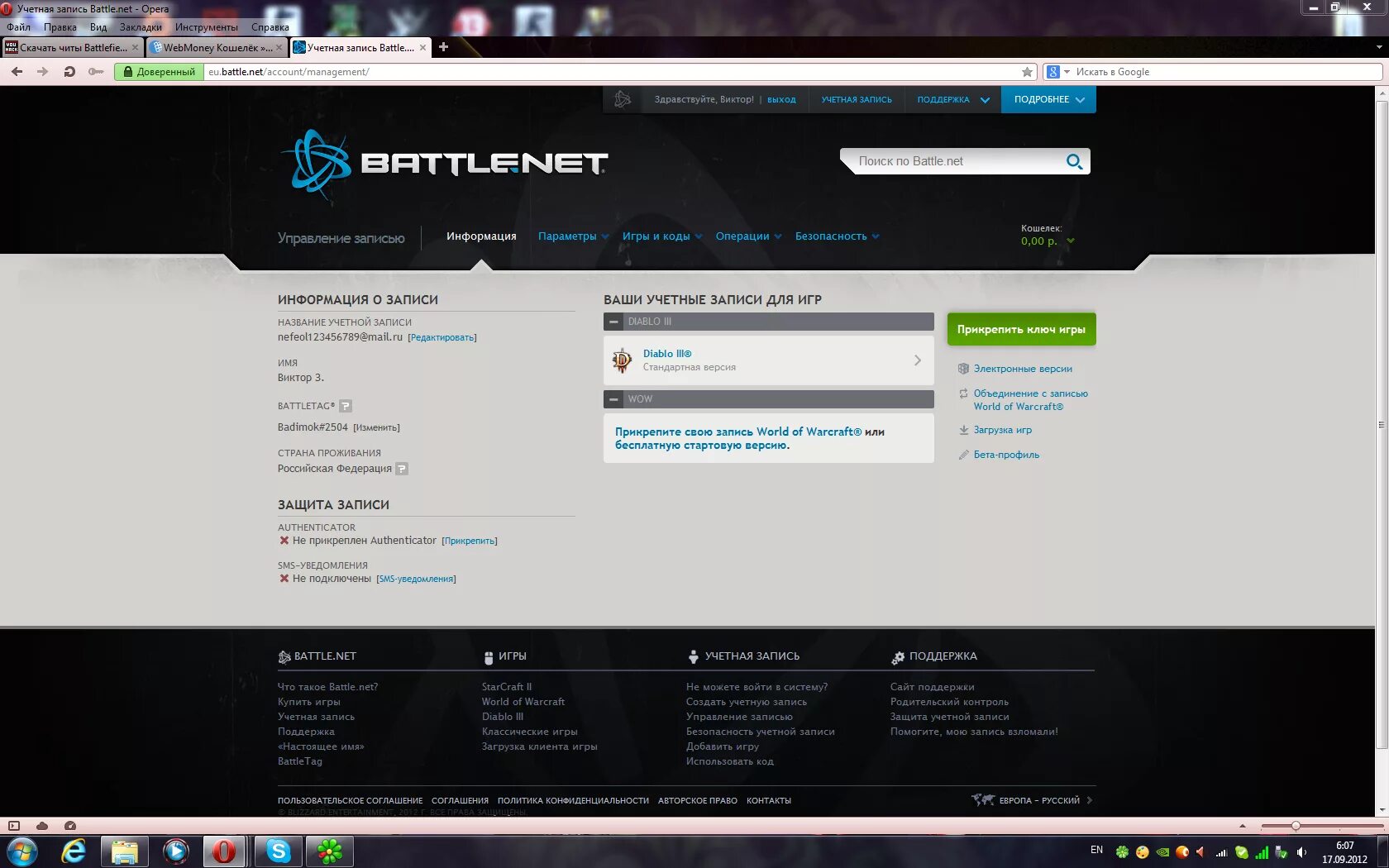This screenshot has height=868, width=1389.
Task: Click the password wand key icon
Action: click(96, 72)
